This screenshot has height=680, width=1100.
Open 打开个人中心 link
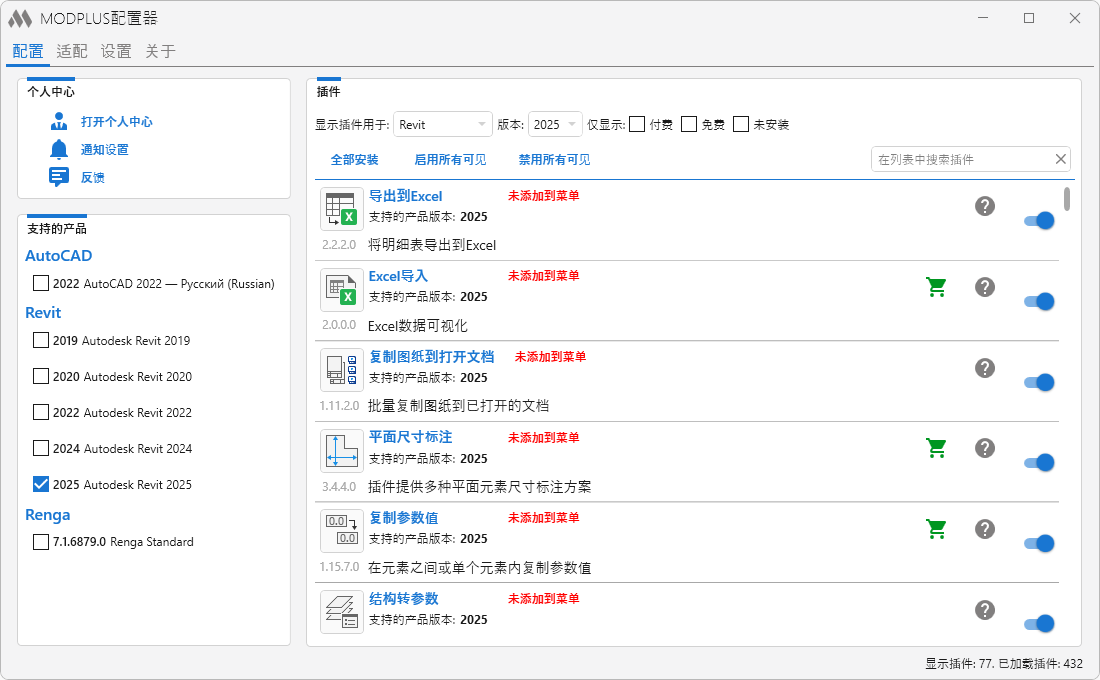coord(116,121)
